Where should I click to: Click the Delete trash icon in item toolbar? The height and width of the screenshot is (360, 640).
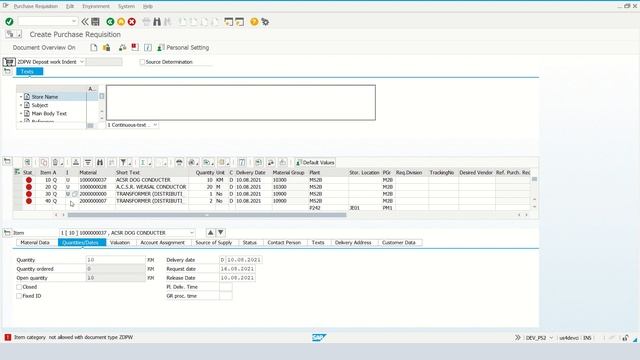tap(56, 162)
